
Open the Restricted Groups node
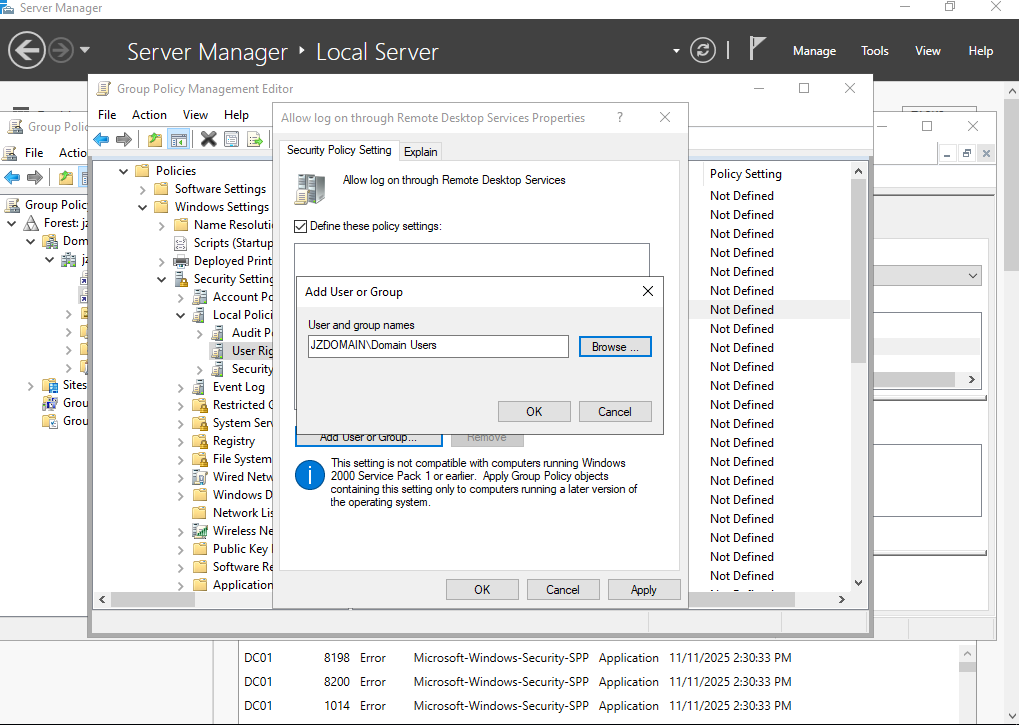pyautogui.click(x=239, y=404)
